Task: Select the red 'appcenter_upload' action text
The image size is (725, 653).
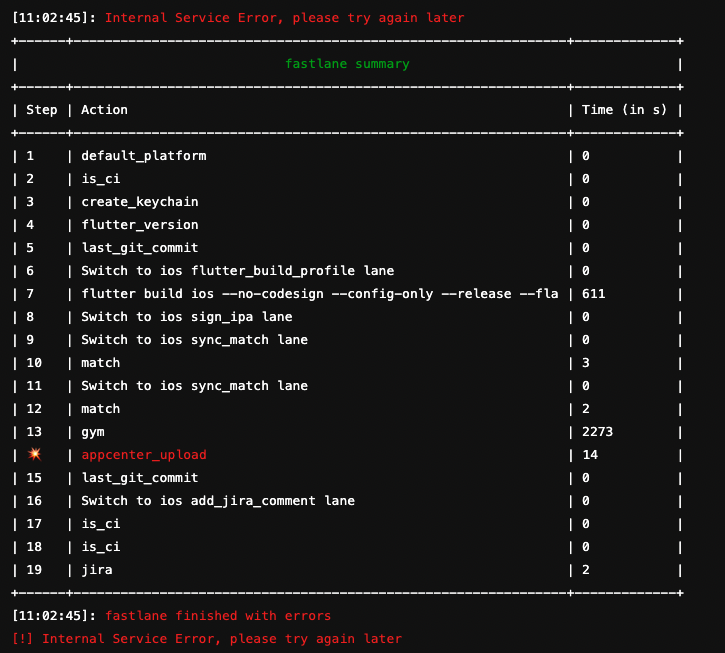Action: [x=144, y=455]
